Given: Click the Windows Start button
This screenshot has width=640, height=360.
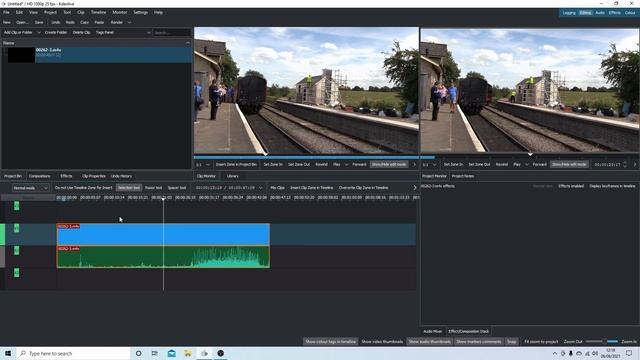Looking at the screenshot, I should click(x=8, y=353).
